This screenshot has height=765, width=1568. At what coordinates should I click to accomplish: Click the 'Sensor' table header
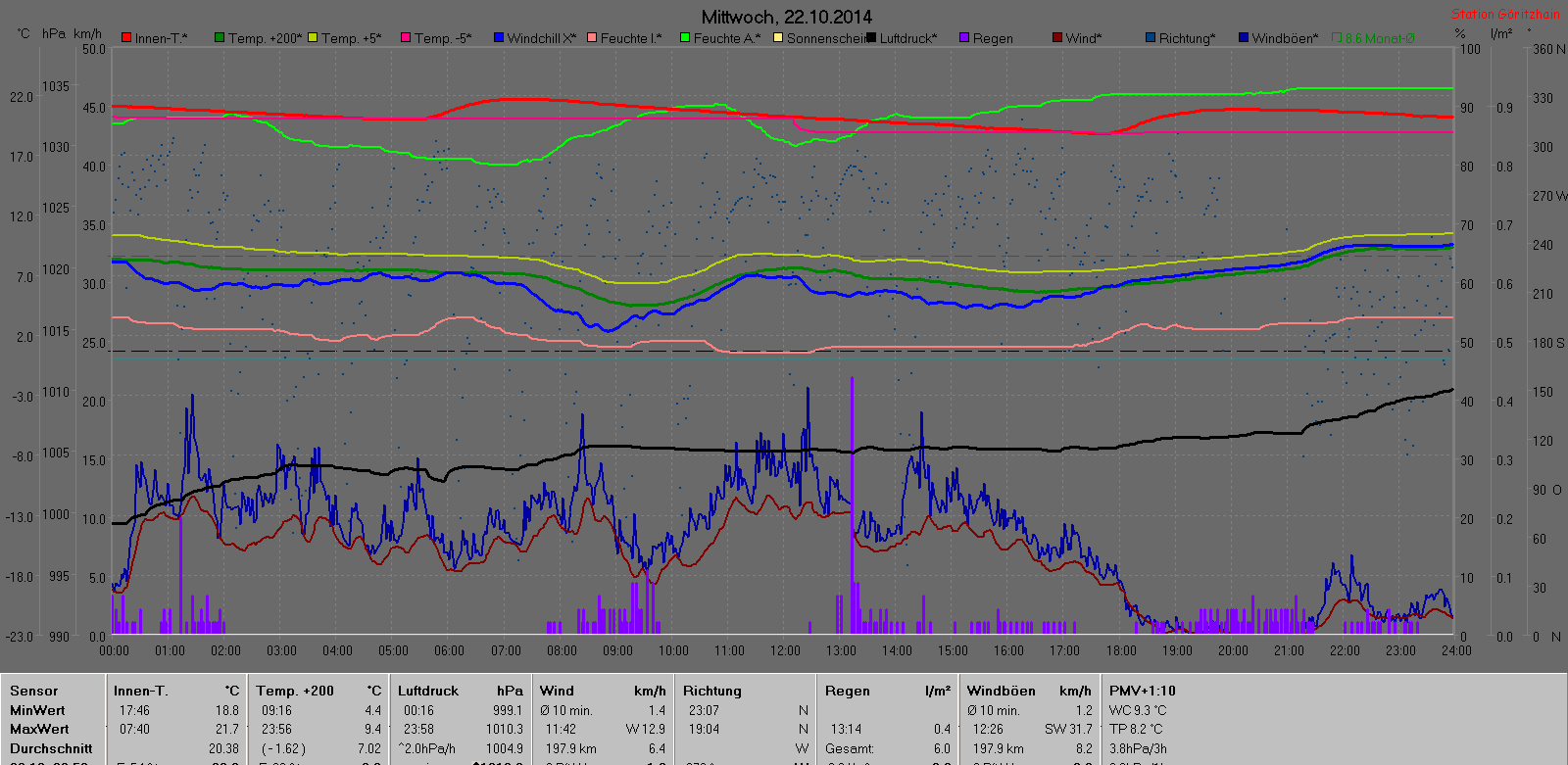[33, 691]
